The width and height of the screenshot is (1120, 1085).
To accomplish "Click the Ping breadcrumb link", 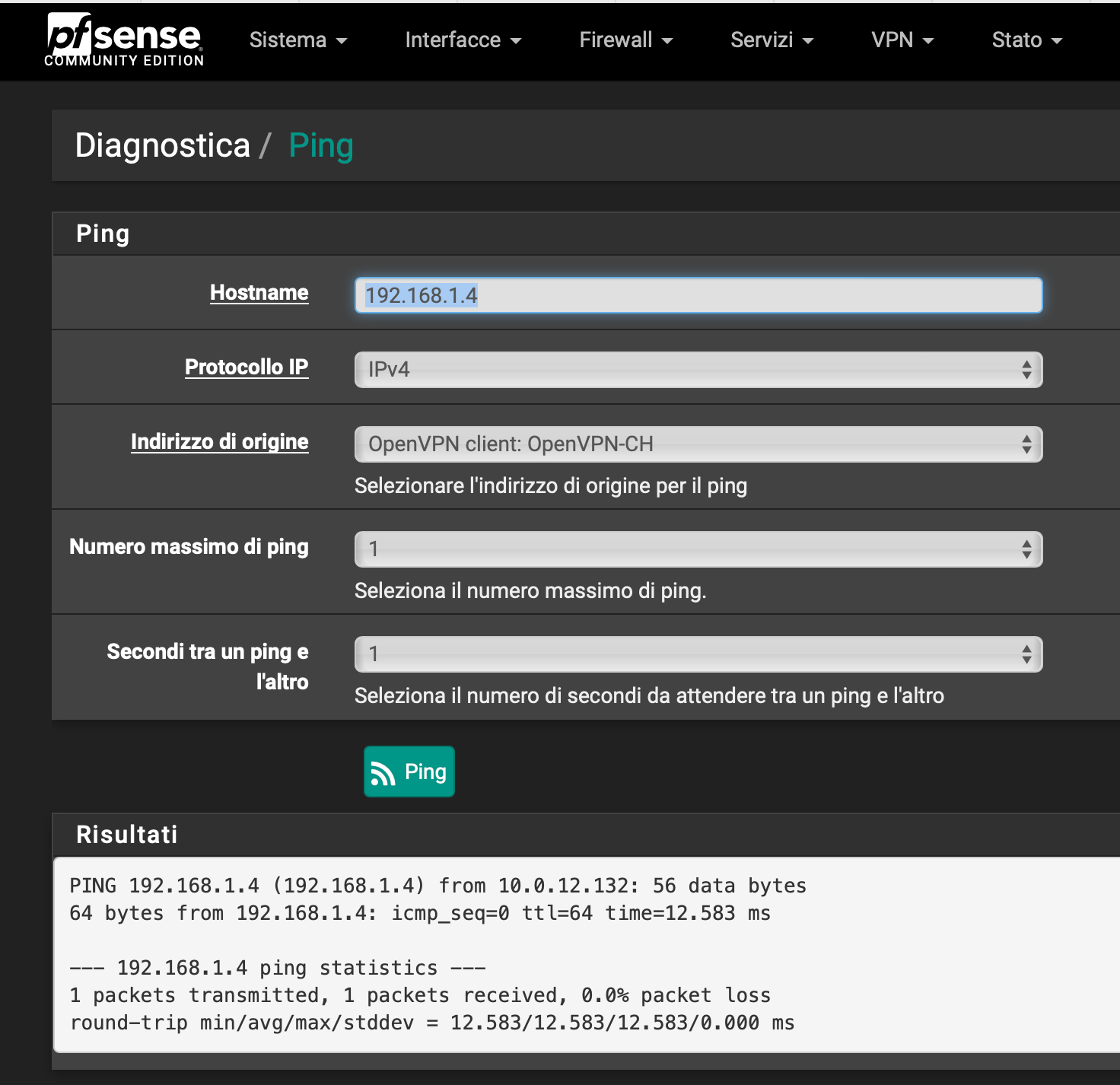I will 321,145.
